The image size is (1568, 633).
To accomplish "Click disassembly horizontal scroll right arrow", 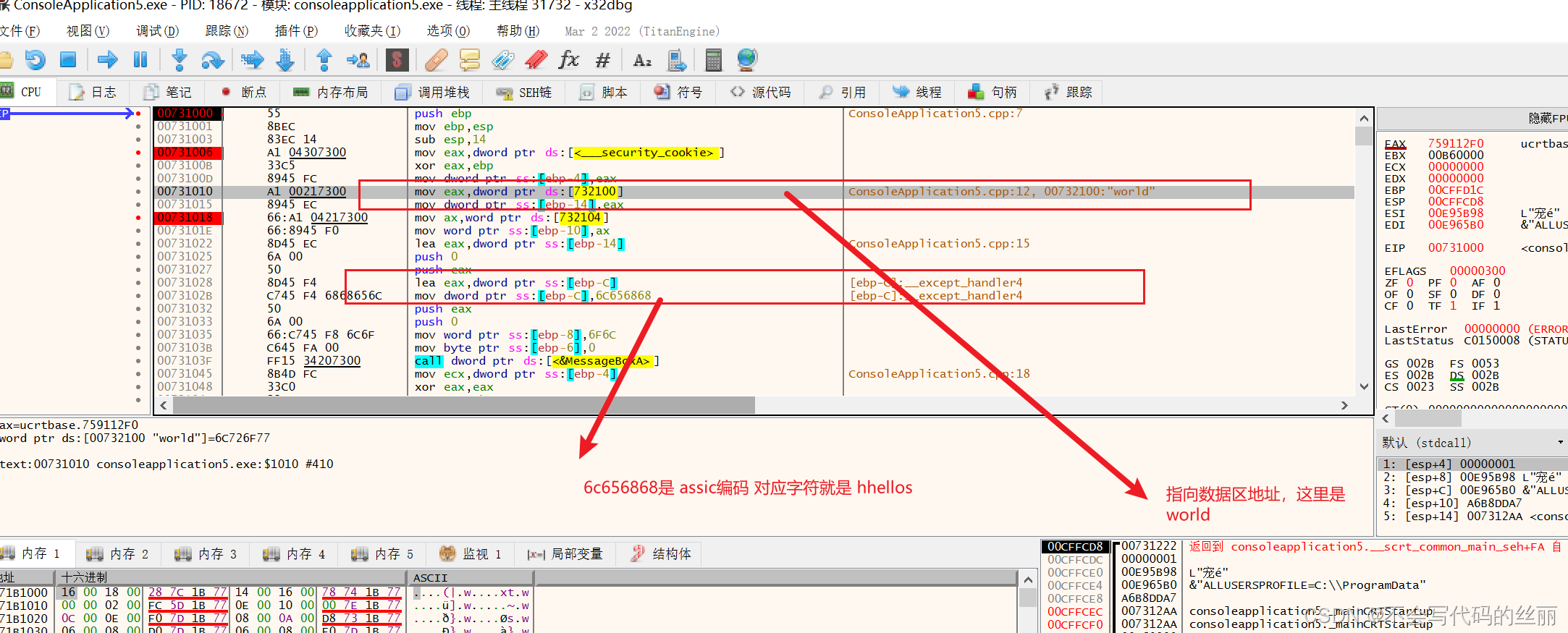I will click(x=1344, y=405).
